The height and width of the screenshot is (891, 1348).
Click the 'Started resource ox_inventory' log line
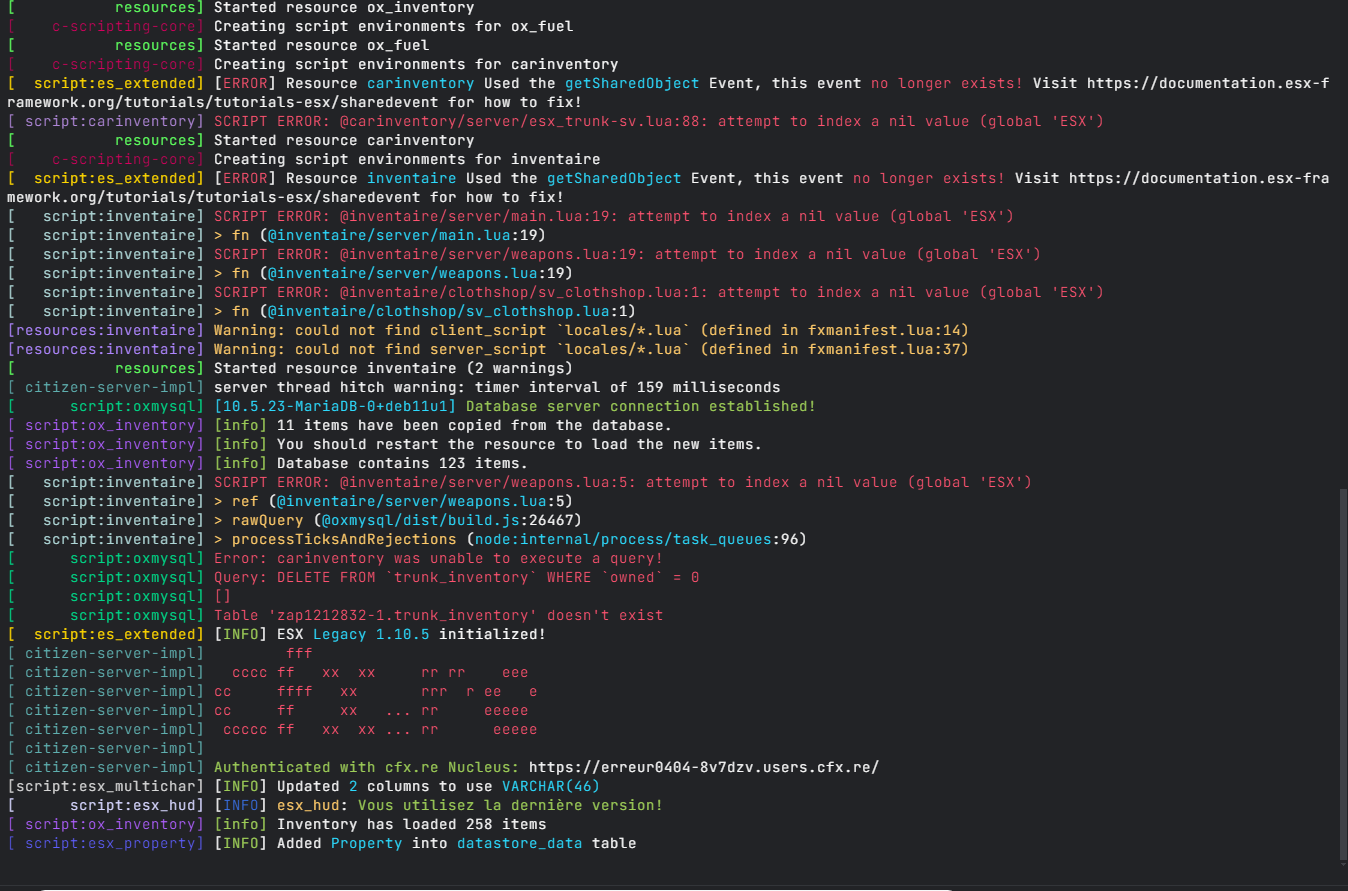click(344, 7)
